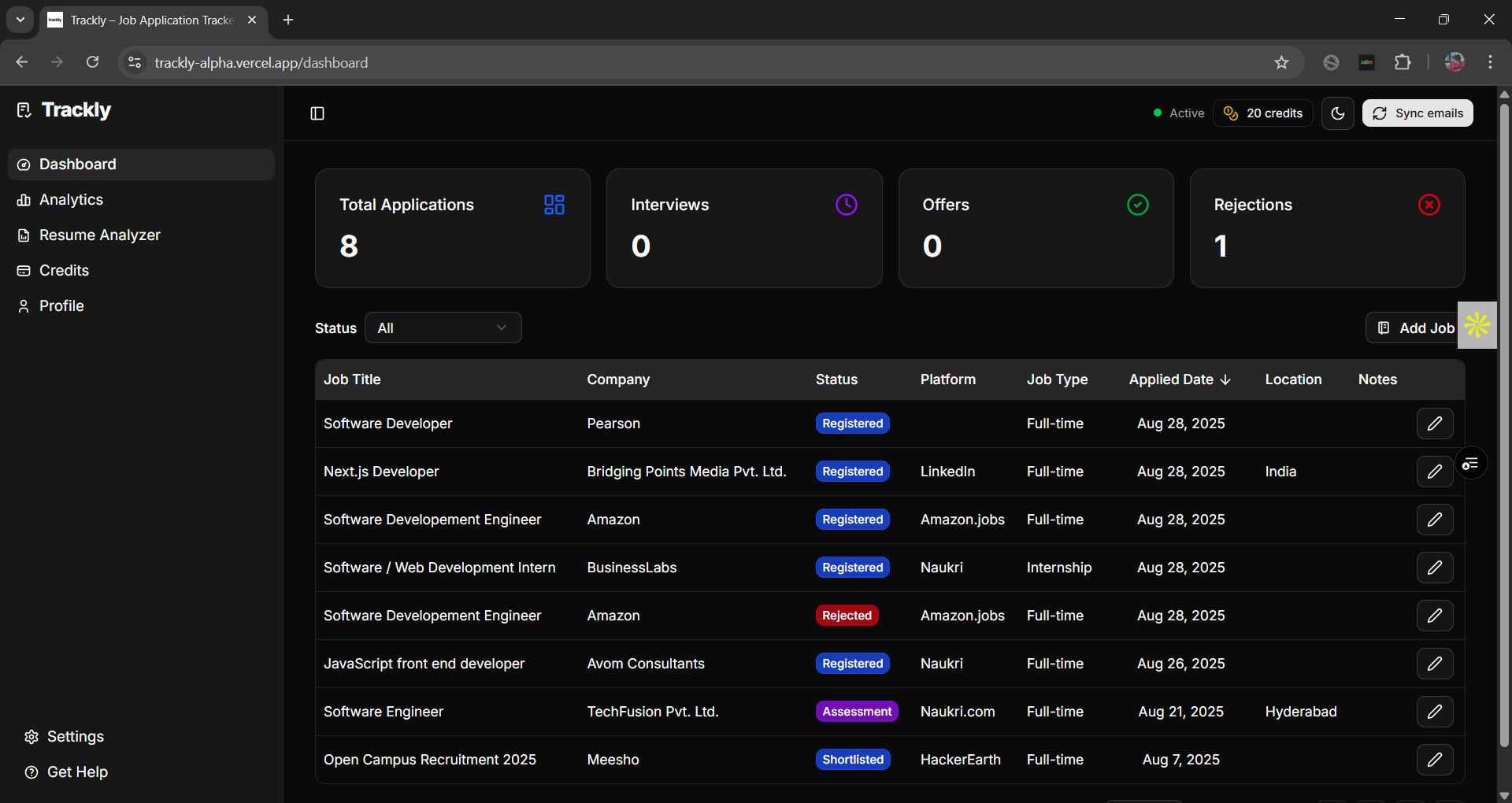This screenshot has height=803, width=1512.
Task: Open the Chrome three-dot menu
Action: (x=1490, y=62)
